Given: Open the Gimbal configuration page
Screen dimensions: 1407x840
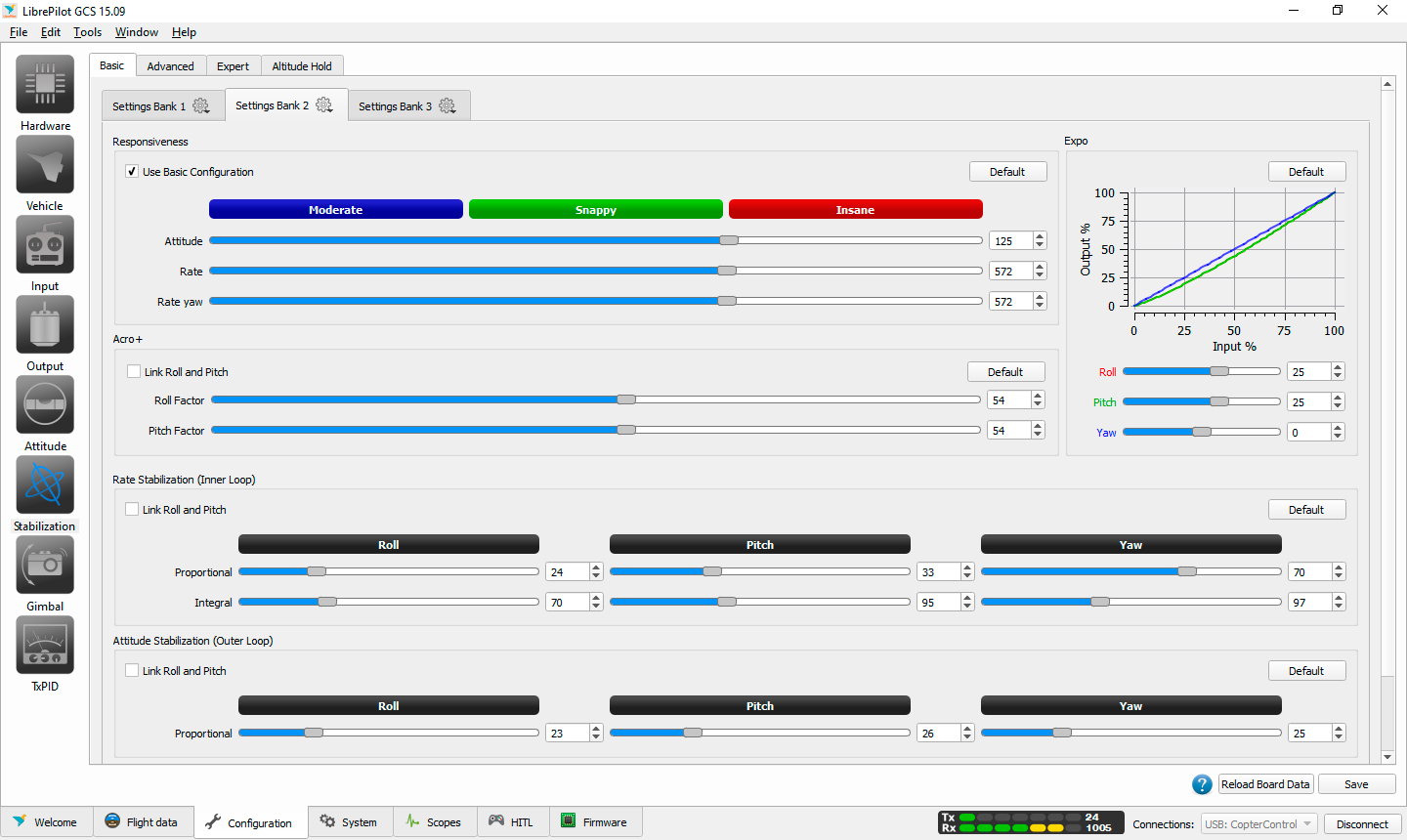Looking at the screenshot, I should click(45, 573).
